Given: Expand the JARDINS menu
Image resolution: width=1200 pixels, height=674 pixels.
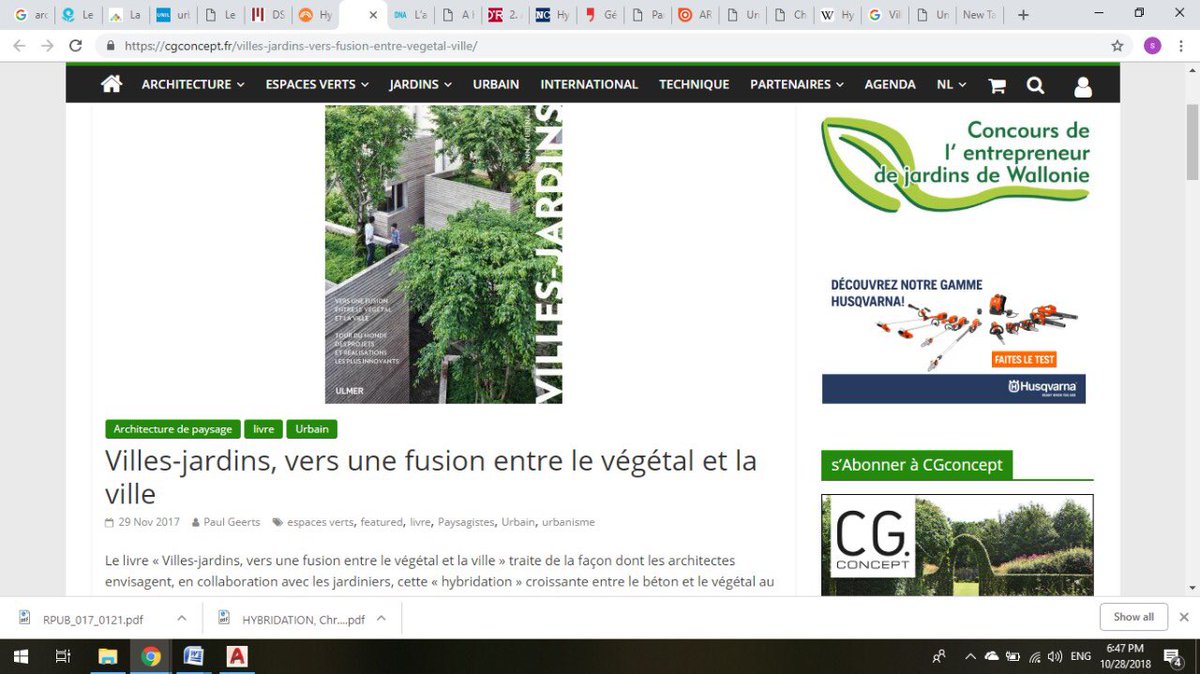Looking at the screenshot, I should (x=420, y=85).
